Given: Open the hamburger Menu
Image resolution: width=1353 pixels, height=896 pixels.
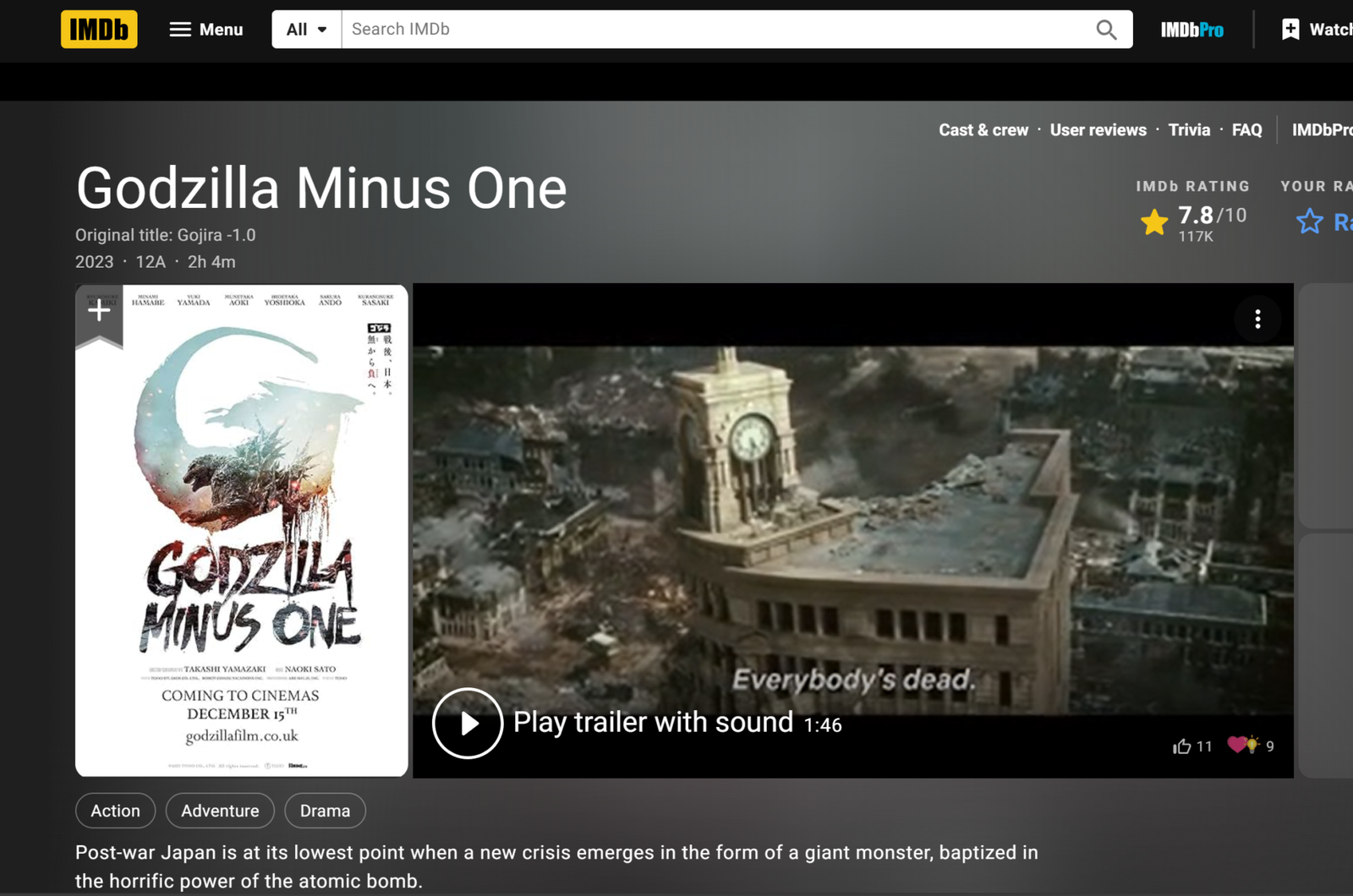Looking at the screenshot, I should click(206, 30).
